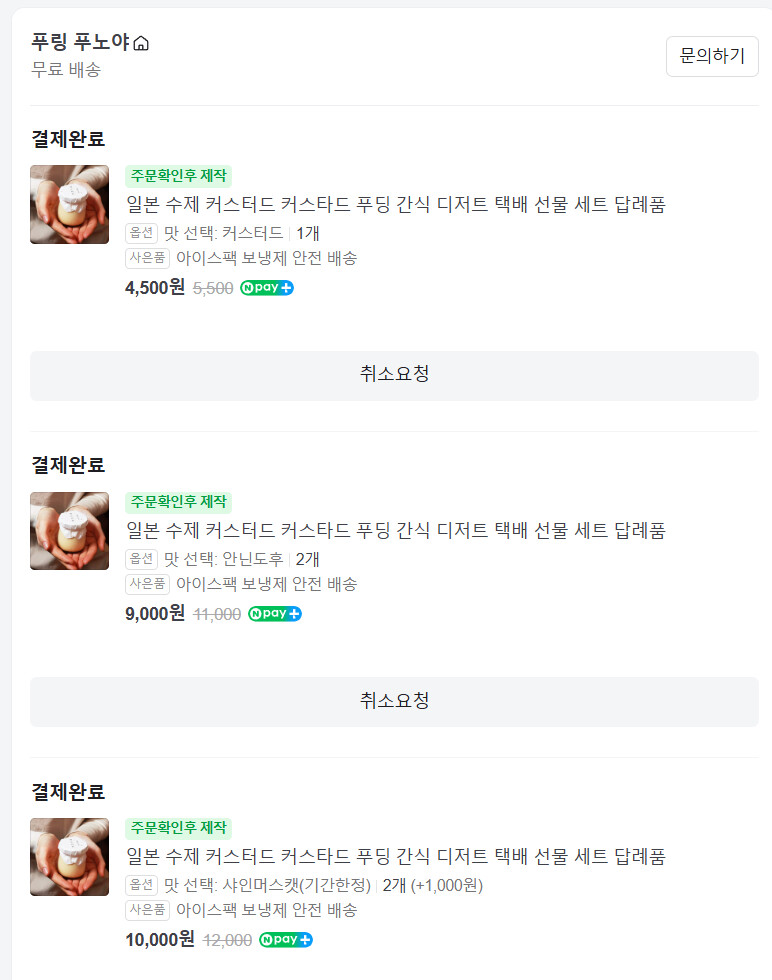
Task: Click the 주문확인후 제작 tag on the first order
Action: coord(178,176)
